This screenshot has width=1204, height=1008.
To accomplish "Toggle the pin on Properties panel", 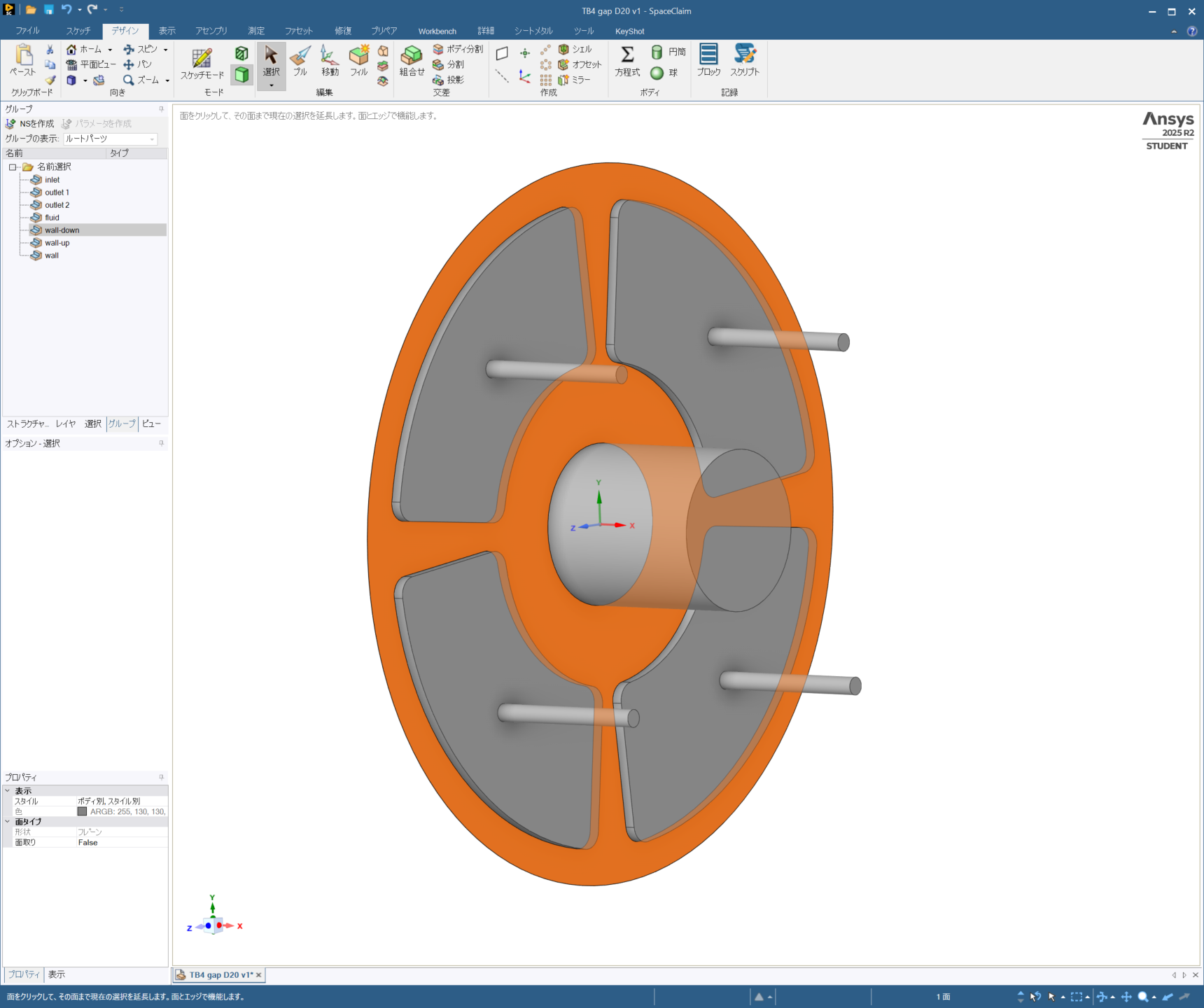I will 161,777.
